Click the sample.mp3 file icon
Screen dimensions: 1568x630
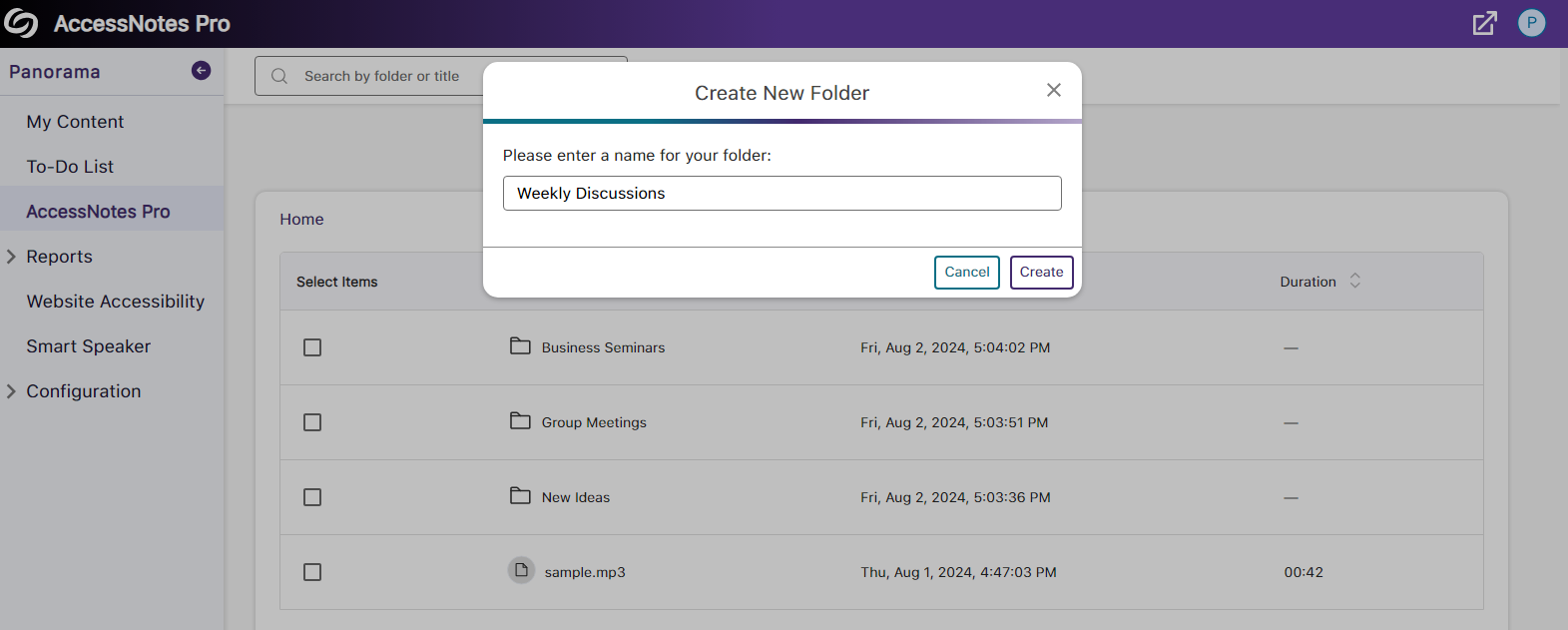click(x=521, y=570)
